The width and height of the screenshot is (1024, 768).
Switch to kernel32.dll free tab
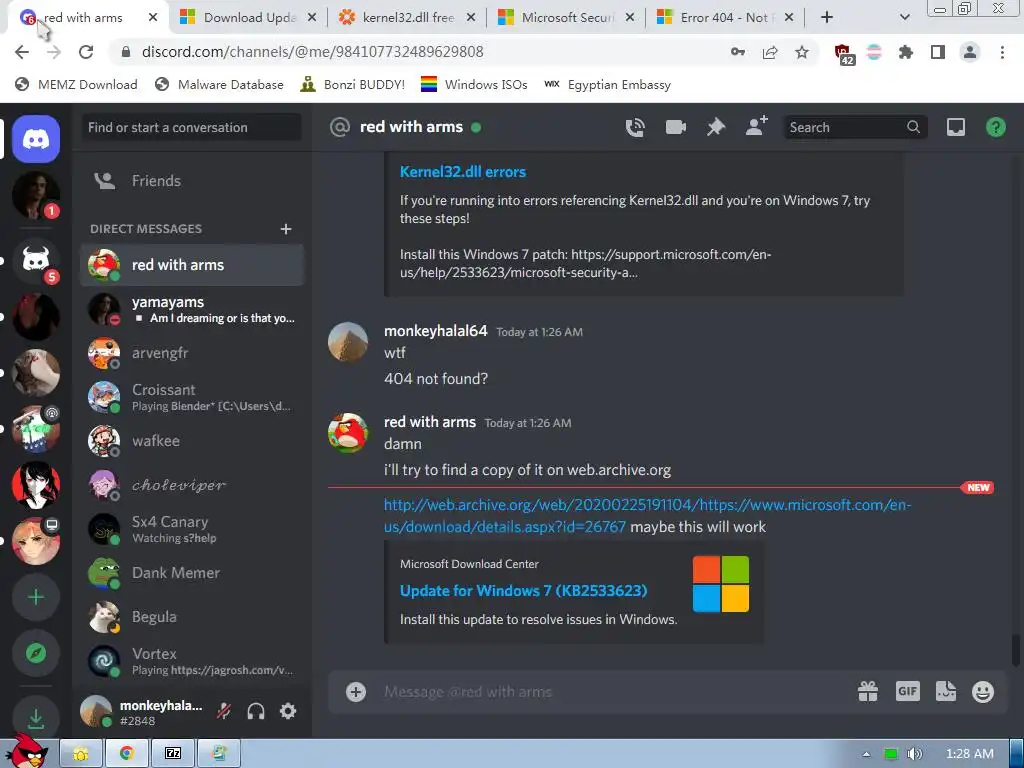406,18
